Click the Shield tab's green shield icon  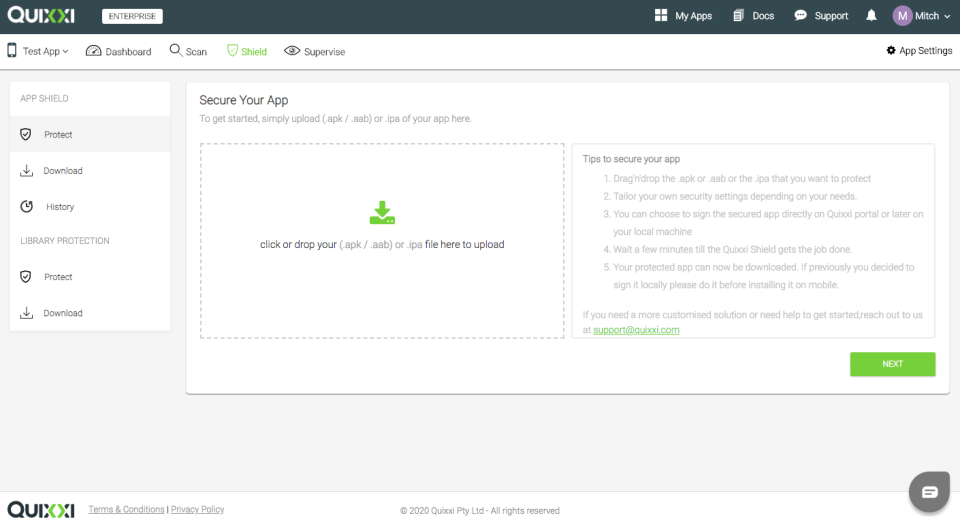tap(232, 51)
